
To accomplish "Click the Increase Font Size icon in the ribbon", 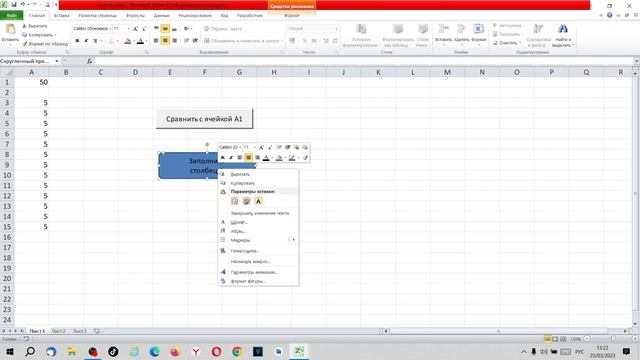I will (x=136, y=29).
